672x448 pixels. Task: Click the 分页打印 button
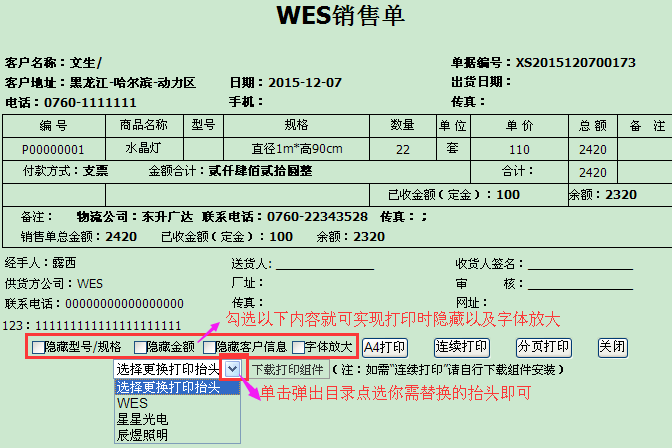544,347
